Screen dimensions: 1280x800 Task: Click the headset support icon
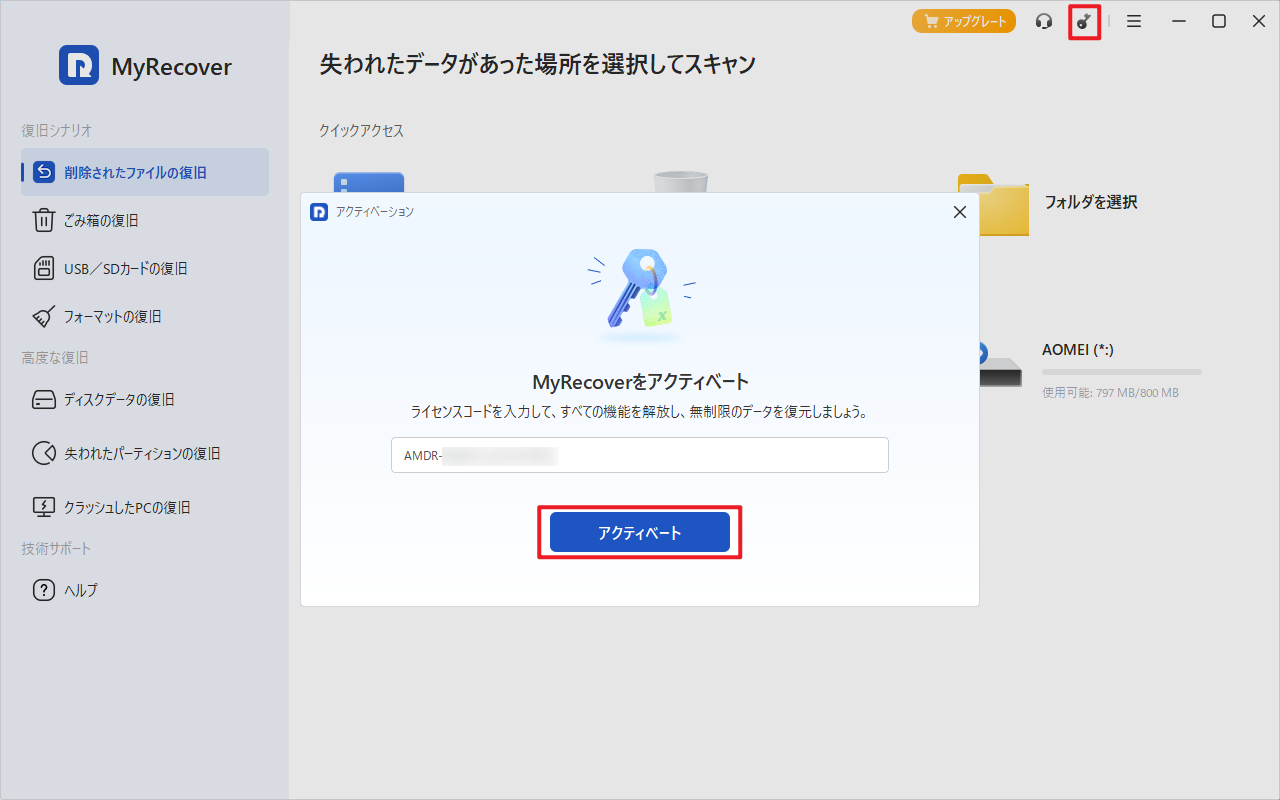click(1044, 21)
